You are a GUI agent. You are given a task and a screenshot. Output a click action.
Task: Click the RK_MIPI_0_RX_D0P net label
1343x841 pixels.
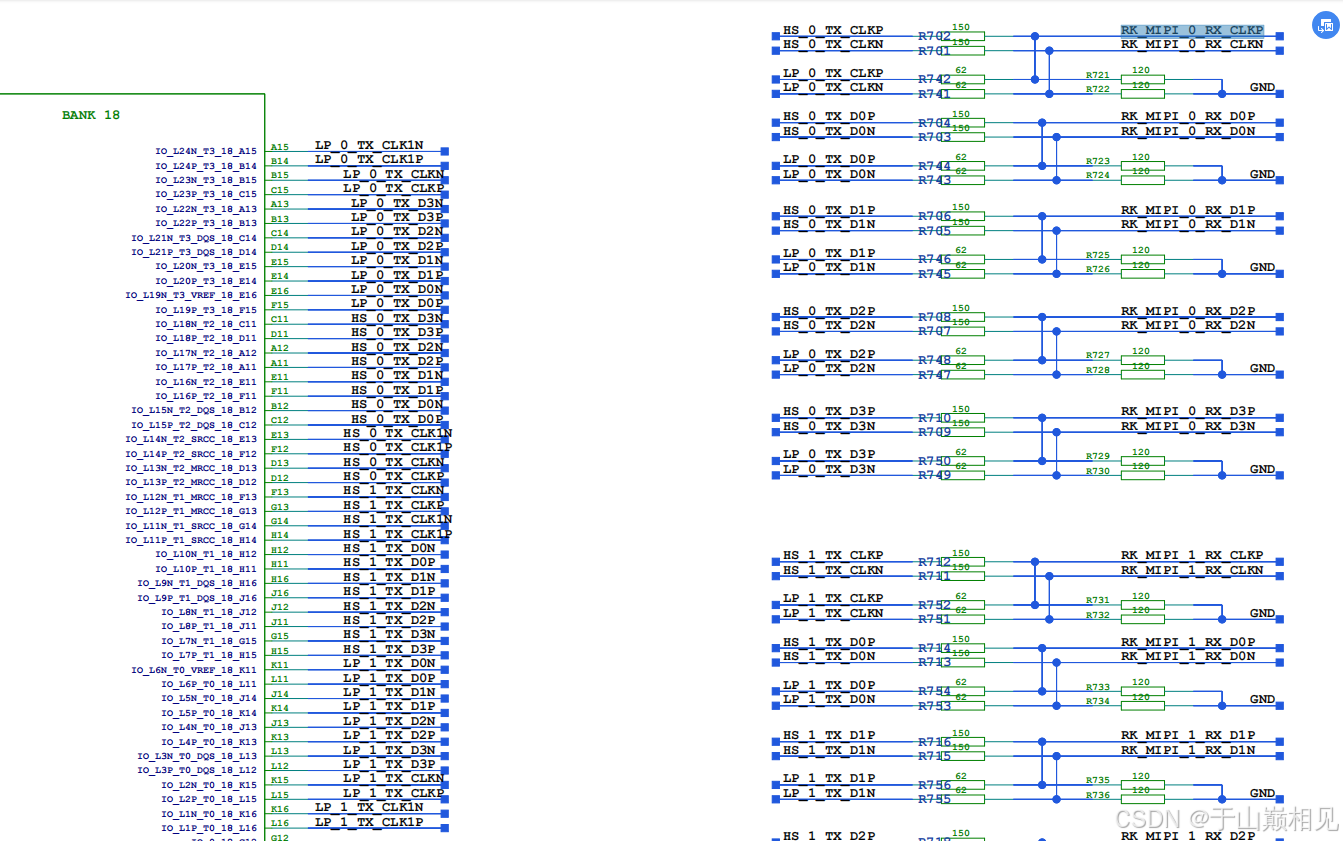1188,116
